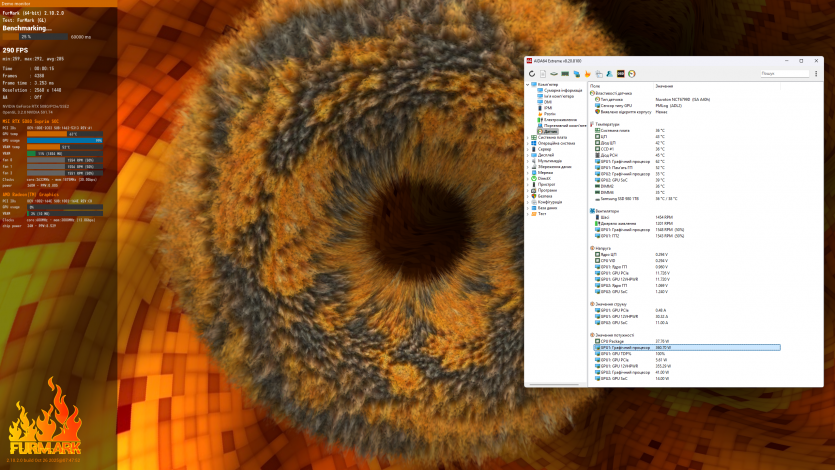Open Сумарна інформація in the tree

(559, 91)
